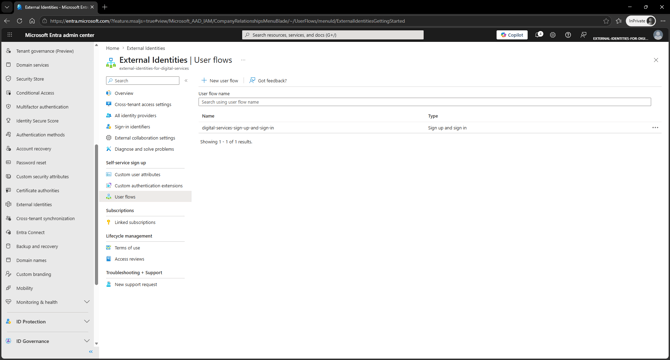Open Backup and recovery

pos(37,246)
